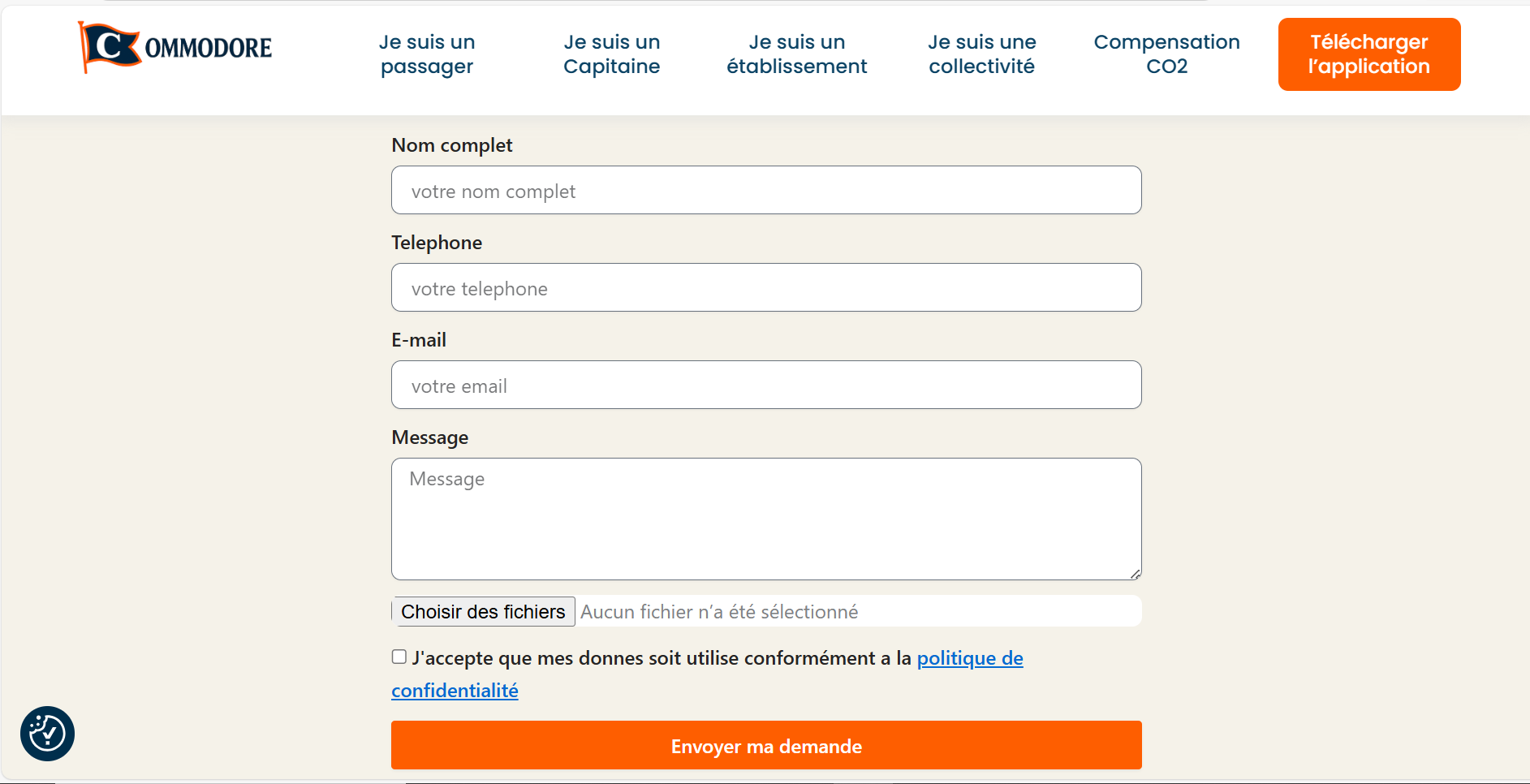Click 'Télécharger l'application' button

click(x=1368, y=54)
